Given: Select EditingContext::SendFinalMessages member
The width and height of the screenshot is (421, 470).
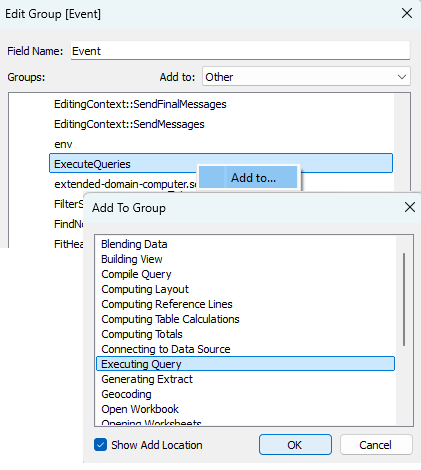Looking at the screenshot, I should [x=140, y=104].
